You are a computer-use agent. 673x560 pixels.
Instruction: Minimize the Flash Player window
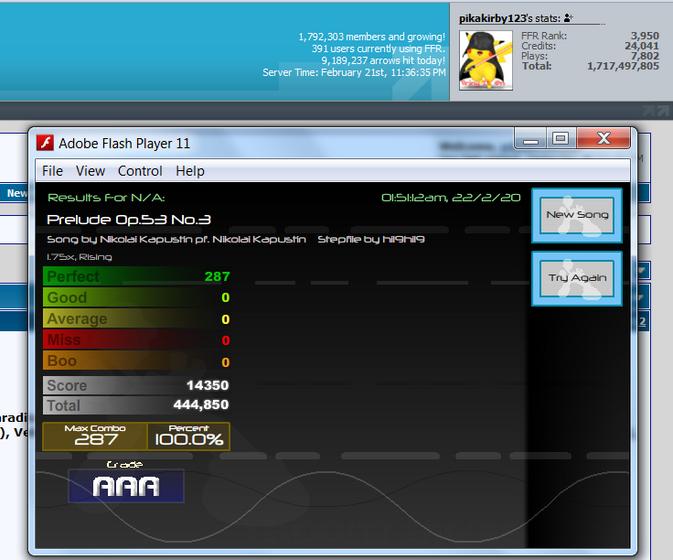(x=531, y=139)
